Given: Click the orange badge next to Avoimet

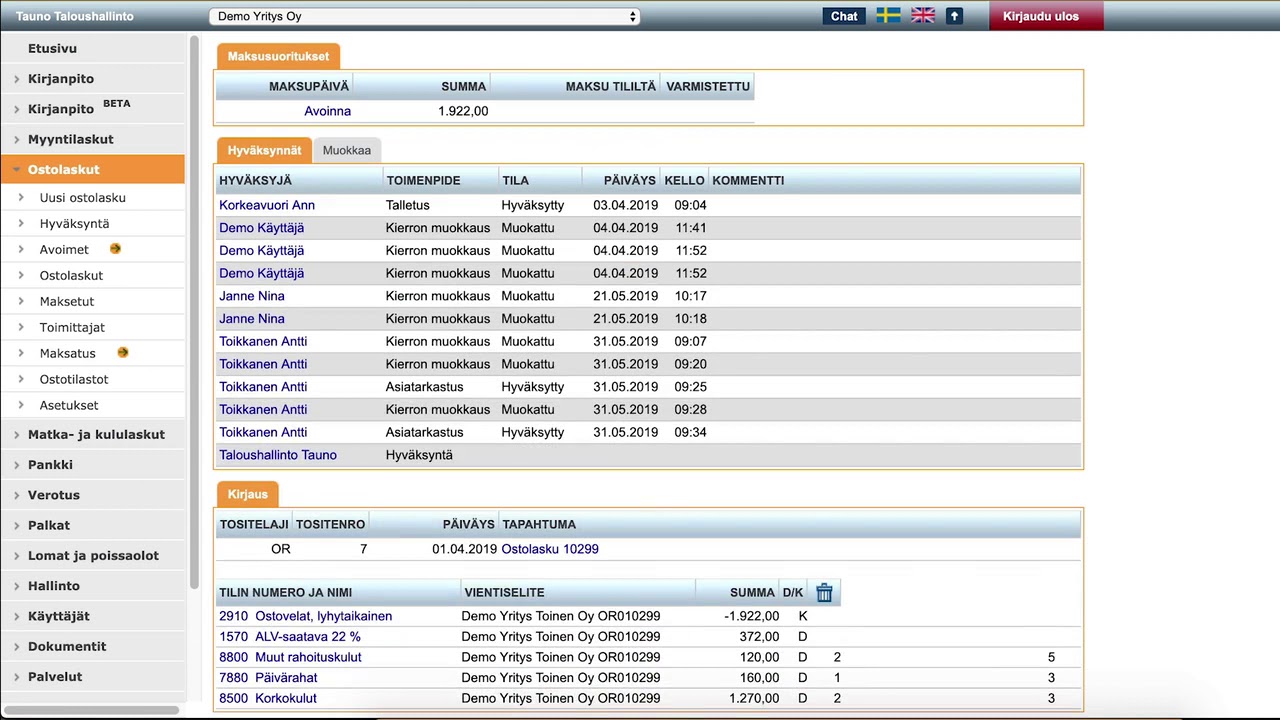Looking at the screenshot, I should (115, 249).
